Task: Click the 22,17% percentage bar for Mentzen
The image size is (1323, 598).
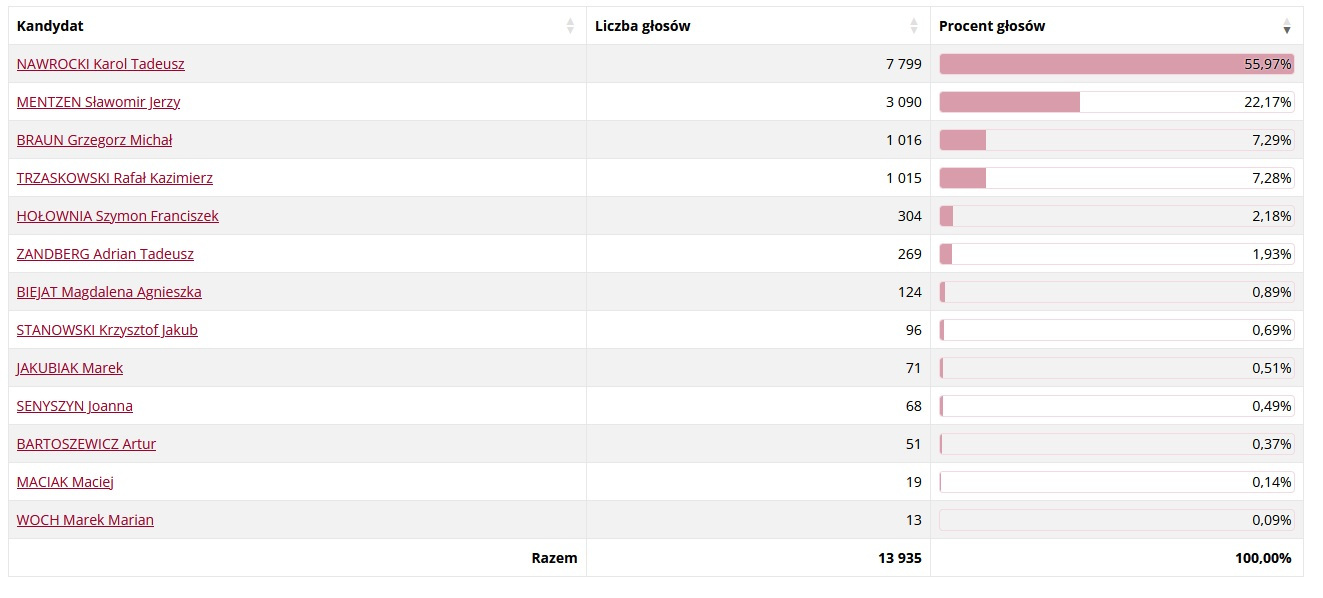Action: coord(1117,102)
